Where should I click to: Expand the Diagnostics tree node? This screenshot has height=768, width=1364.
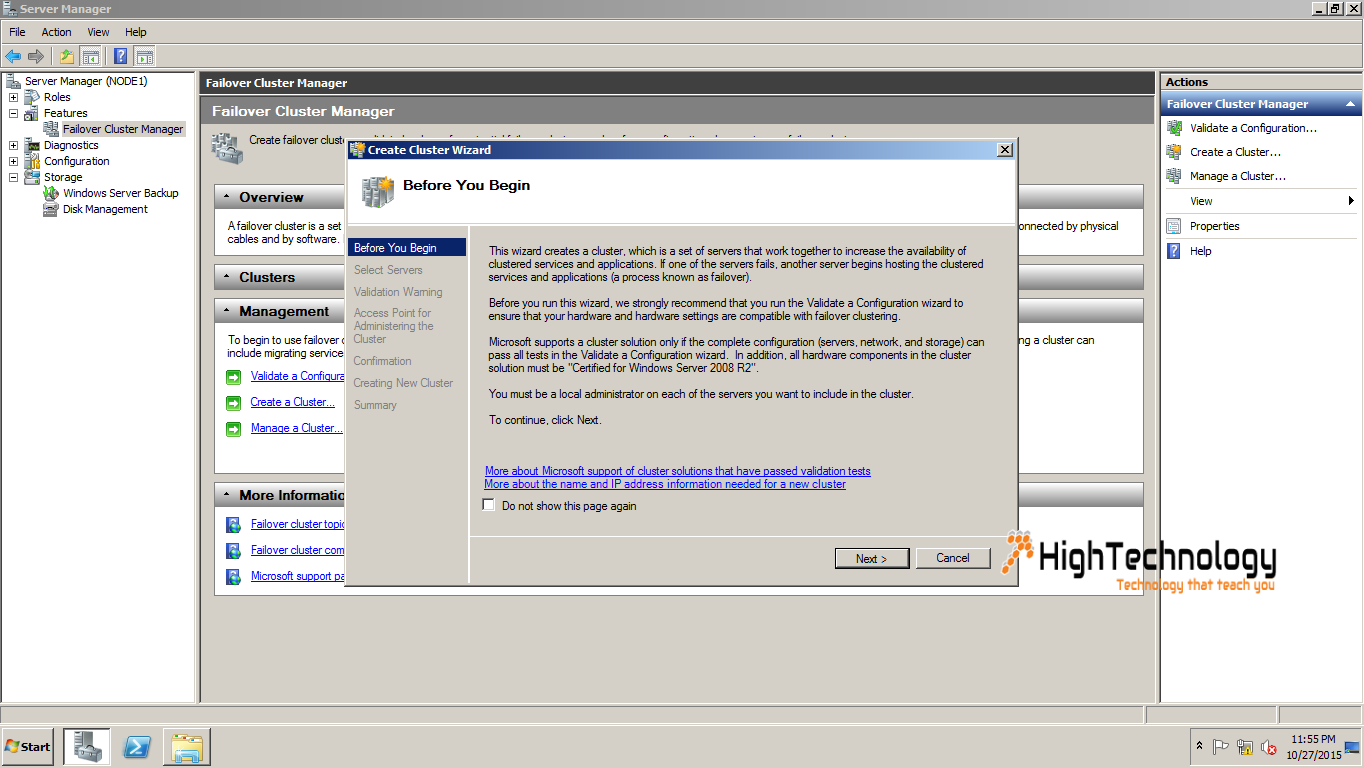pyautogui.click(x=13, y=145)
